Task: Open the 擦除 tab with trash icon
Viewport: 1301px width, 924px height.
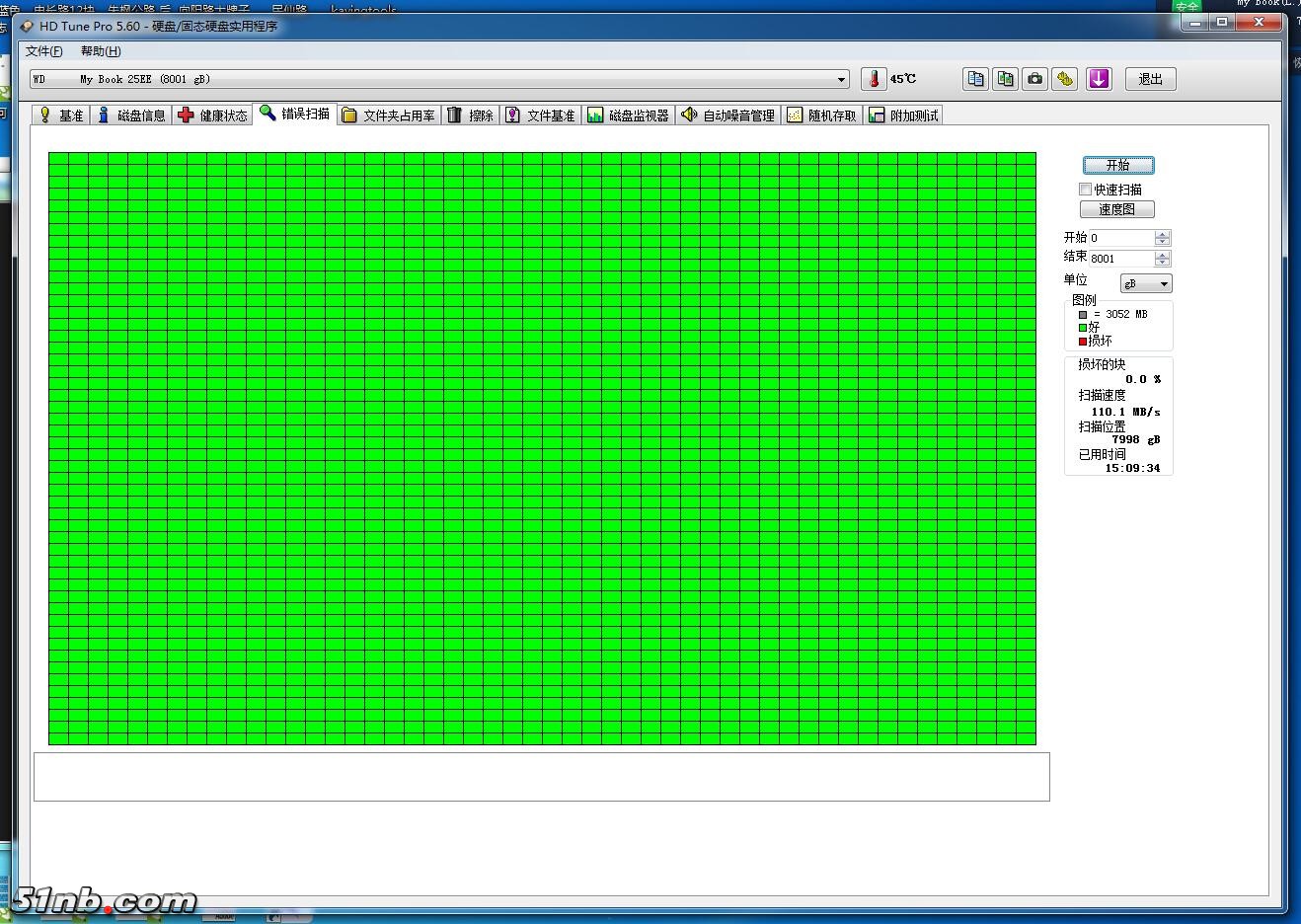Action: click(470, 115)
